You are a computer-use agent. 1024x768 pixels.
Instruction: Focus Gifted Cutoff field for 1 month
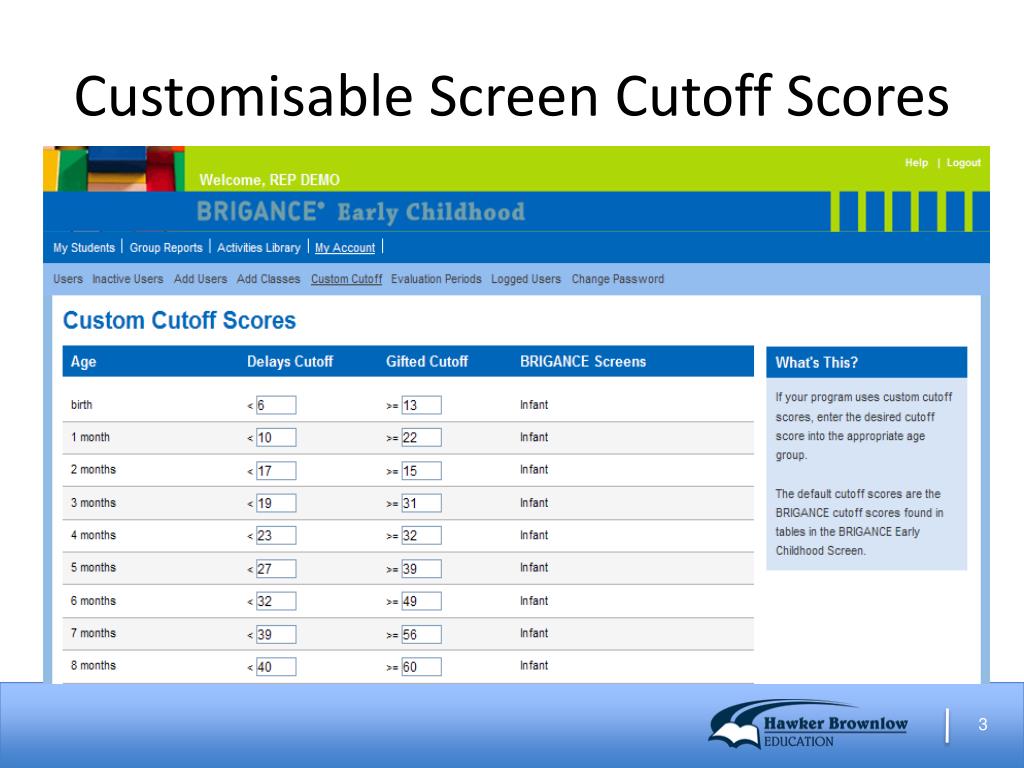[x=421, y=438]
